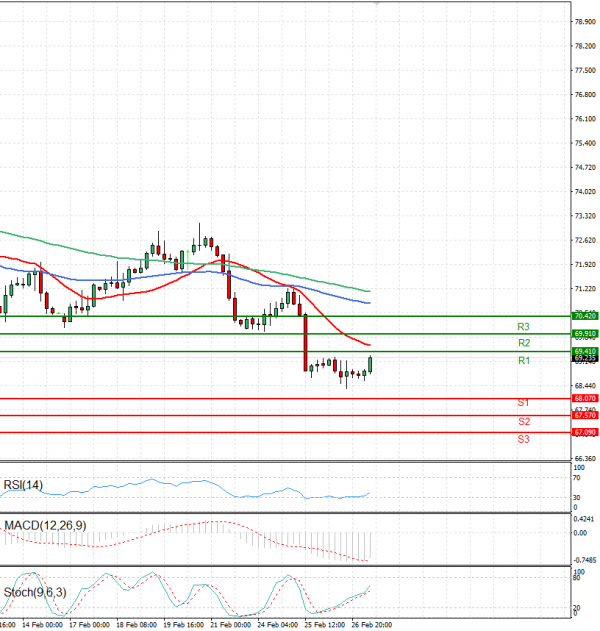The width and height of the screenshot is (600, 631).
Task: Click the 71.920 price axis value
Action: pyautogui.click(x=585, y=264)
